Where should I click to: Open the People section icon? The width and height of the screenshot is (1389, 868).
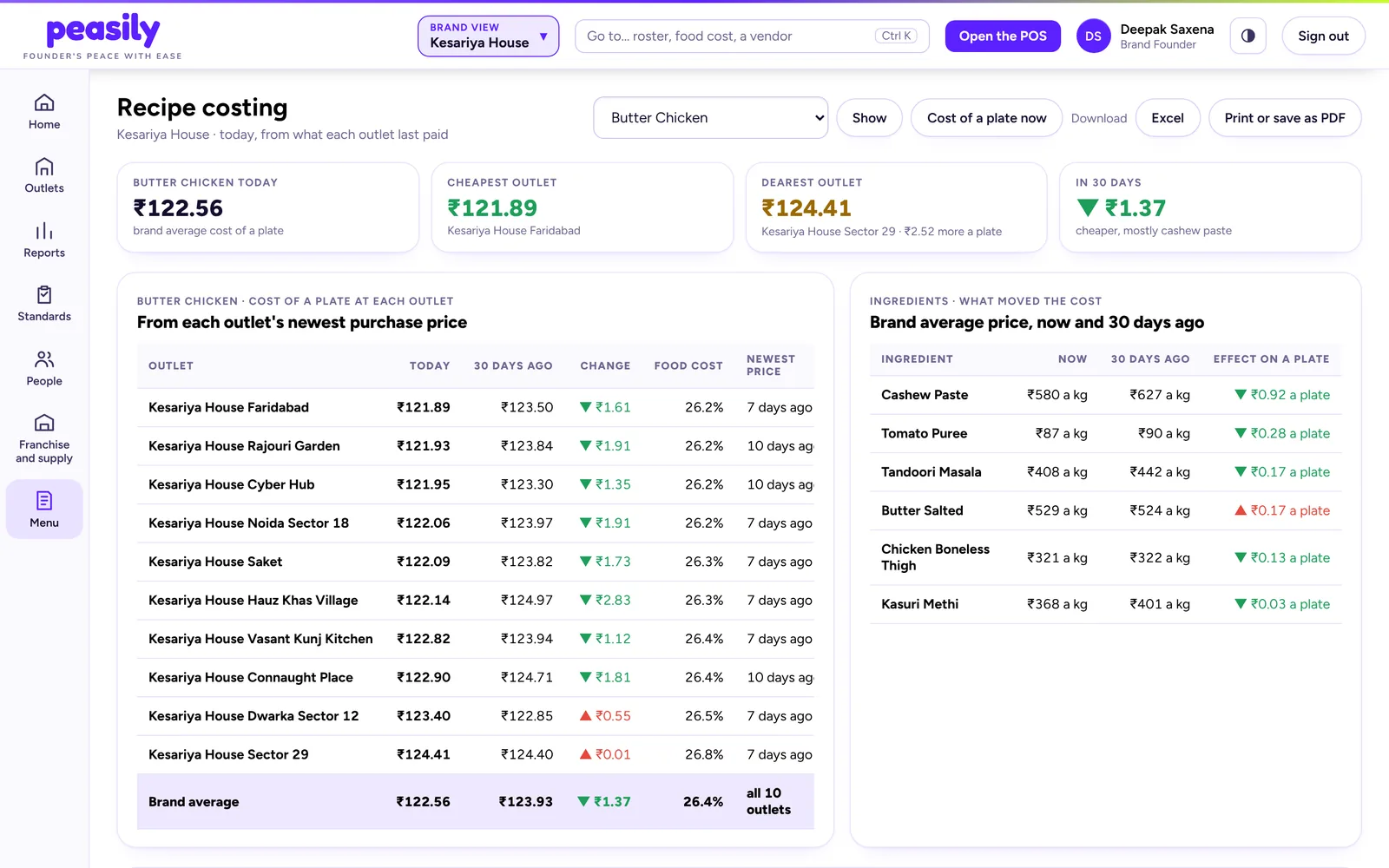(x=44, y=359)
